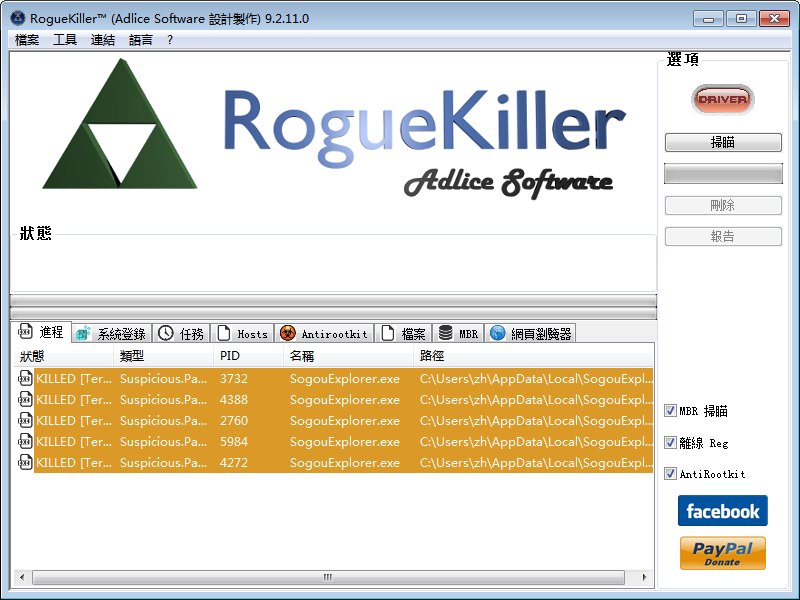Select PID cell 3732
Image resolution: width=800 pixels, height=600 pixels.
click(x=234, y=379)
